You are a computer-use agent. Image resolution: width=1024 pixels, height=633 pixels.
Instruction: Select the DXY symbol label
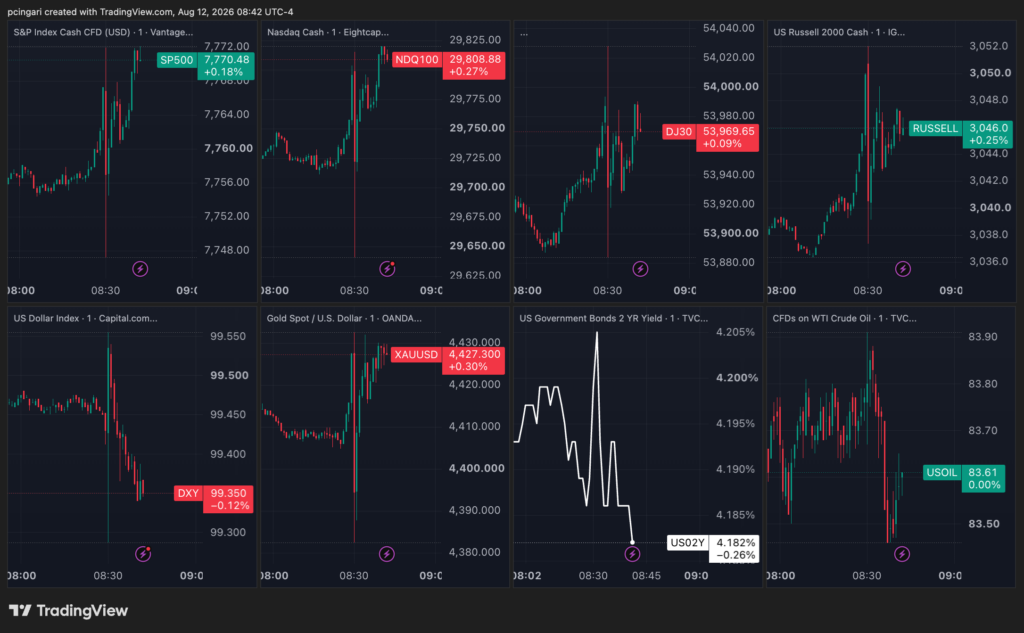(x=188, y=493)
